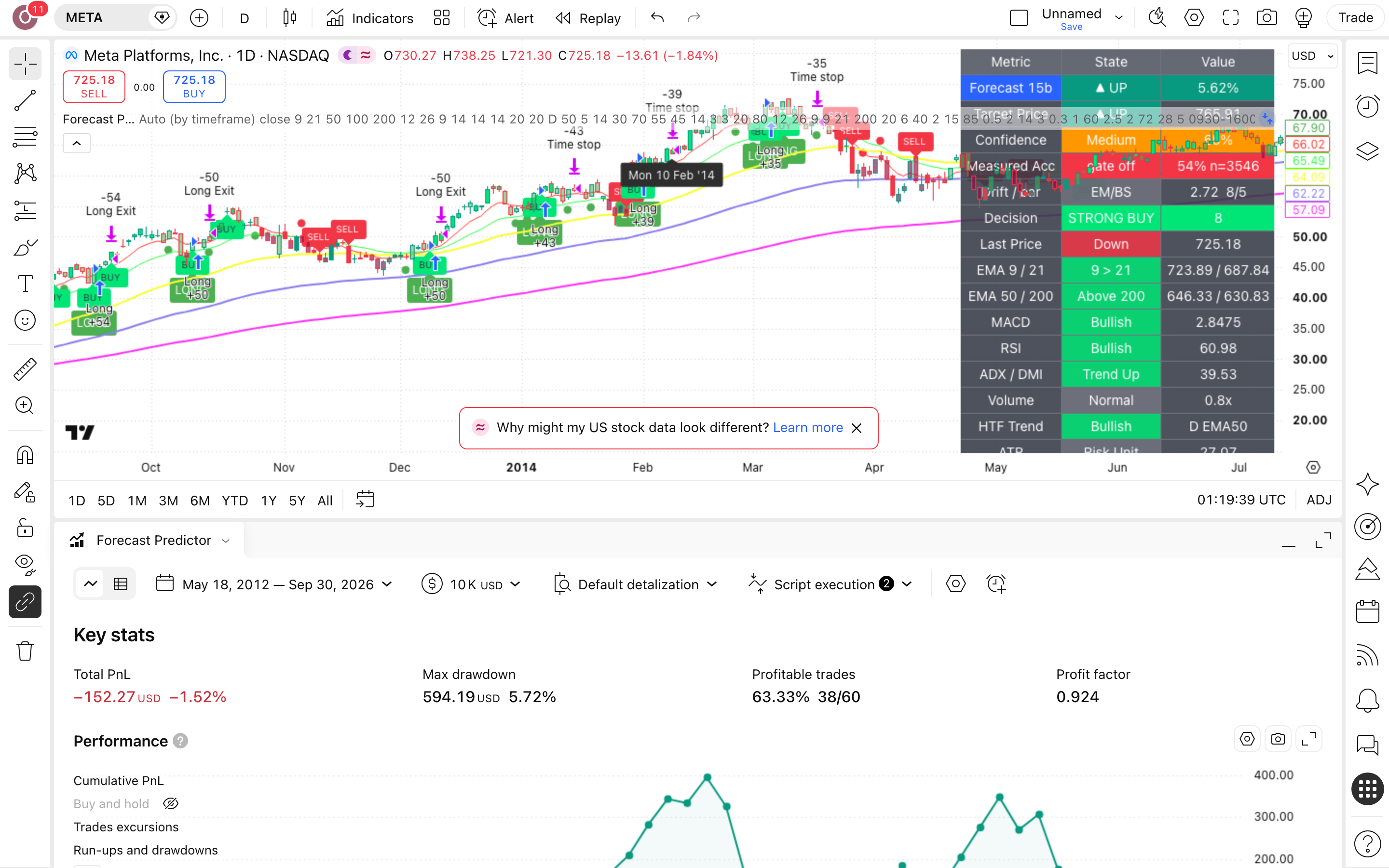Select the 6M time range tab

coord(199,501)
